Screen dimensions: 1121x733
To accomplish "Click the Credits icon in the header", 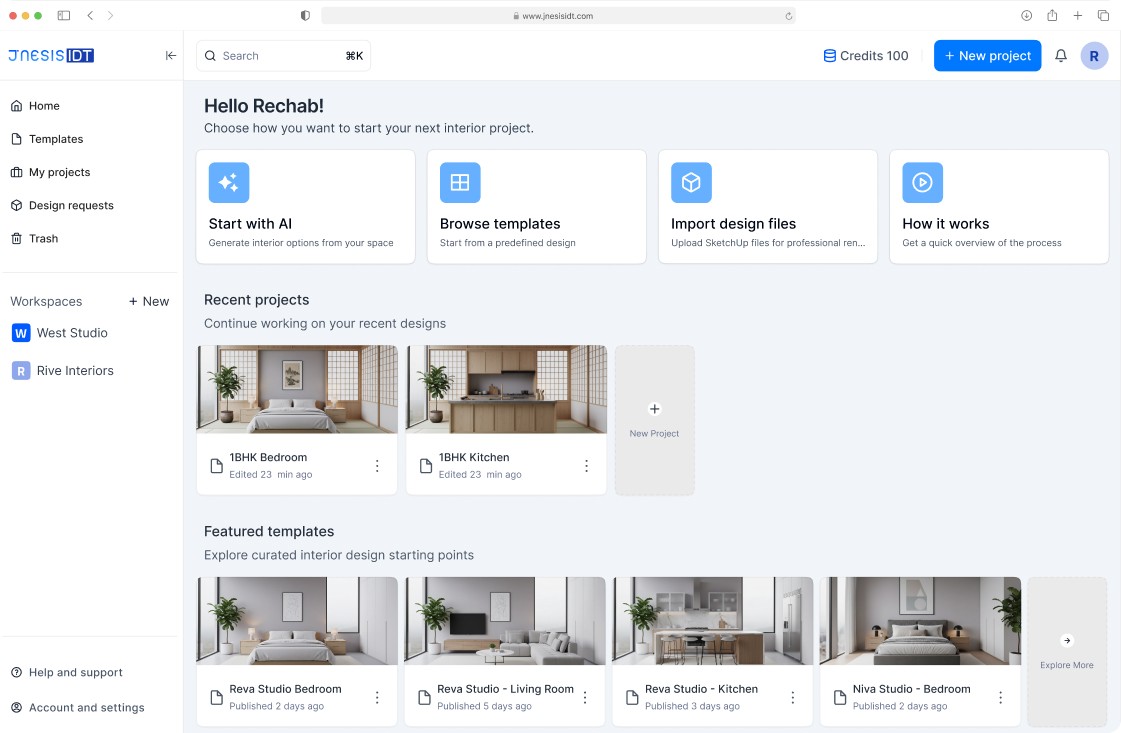I will click(831, 55).
